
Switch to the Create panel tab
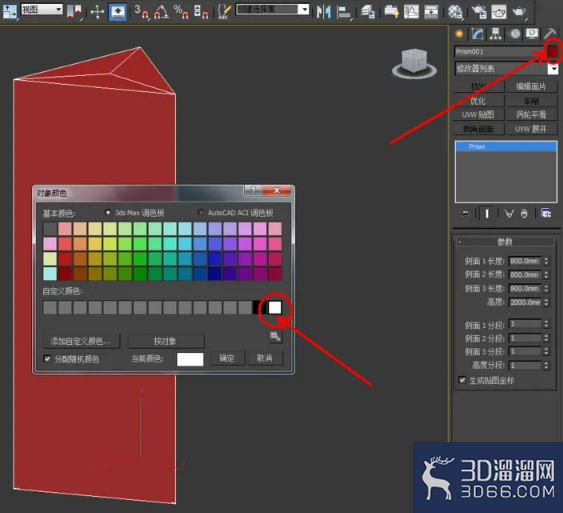(x=459, y=34)
